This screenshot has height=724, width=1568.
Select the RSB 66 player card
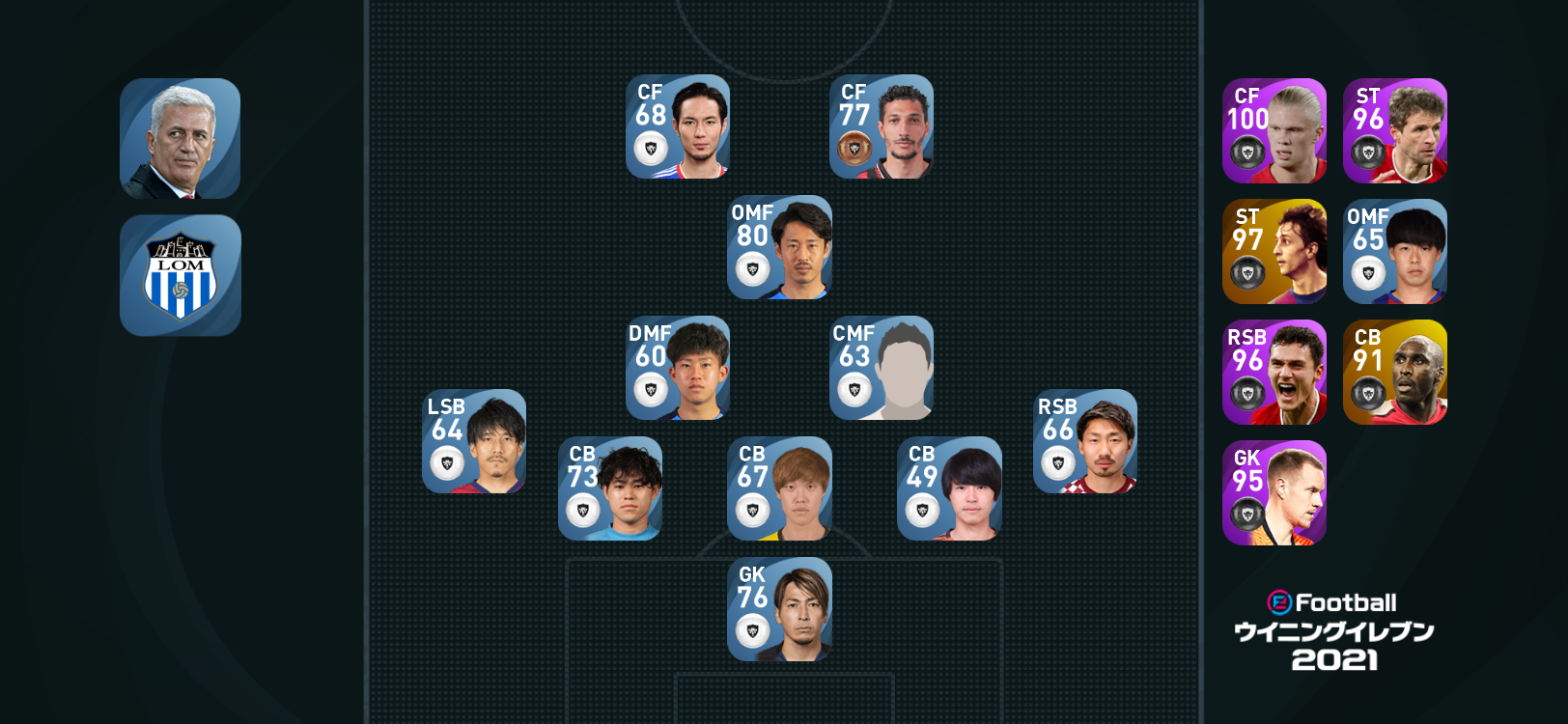point(1085,441)
